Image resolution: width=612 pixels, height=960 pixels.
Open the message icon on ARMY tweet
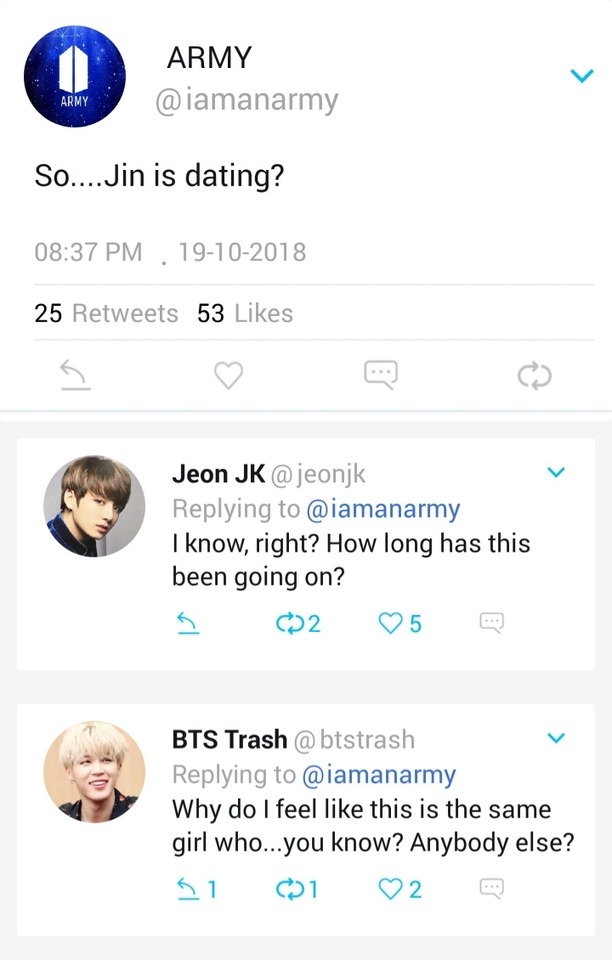tap(380, 375)
